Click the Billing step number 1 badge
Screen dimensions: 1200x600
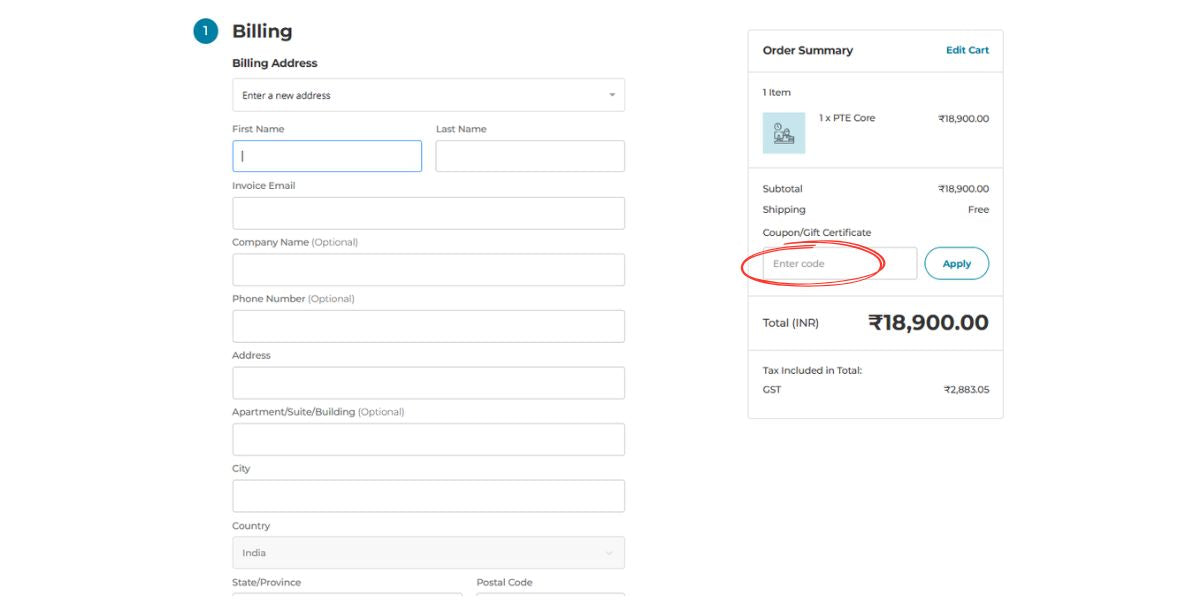(205, 32)
